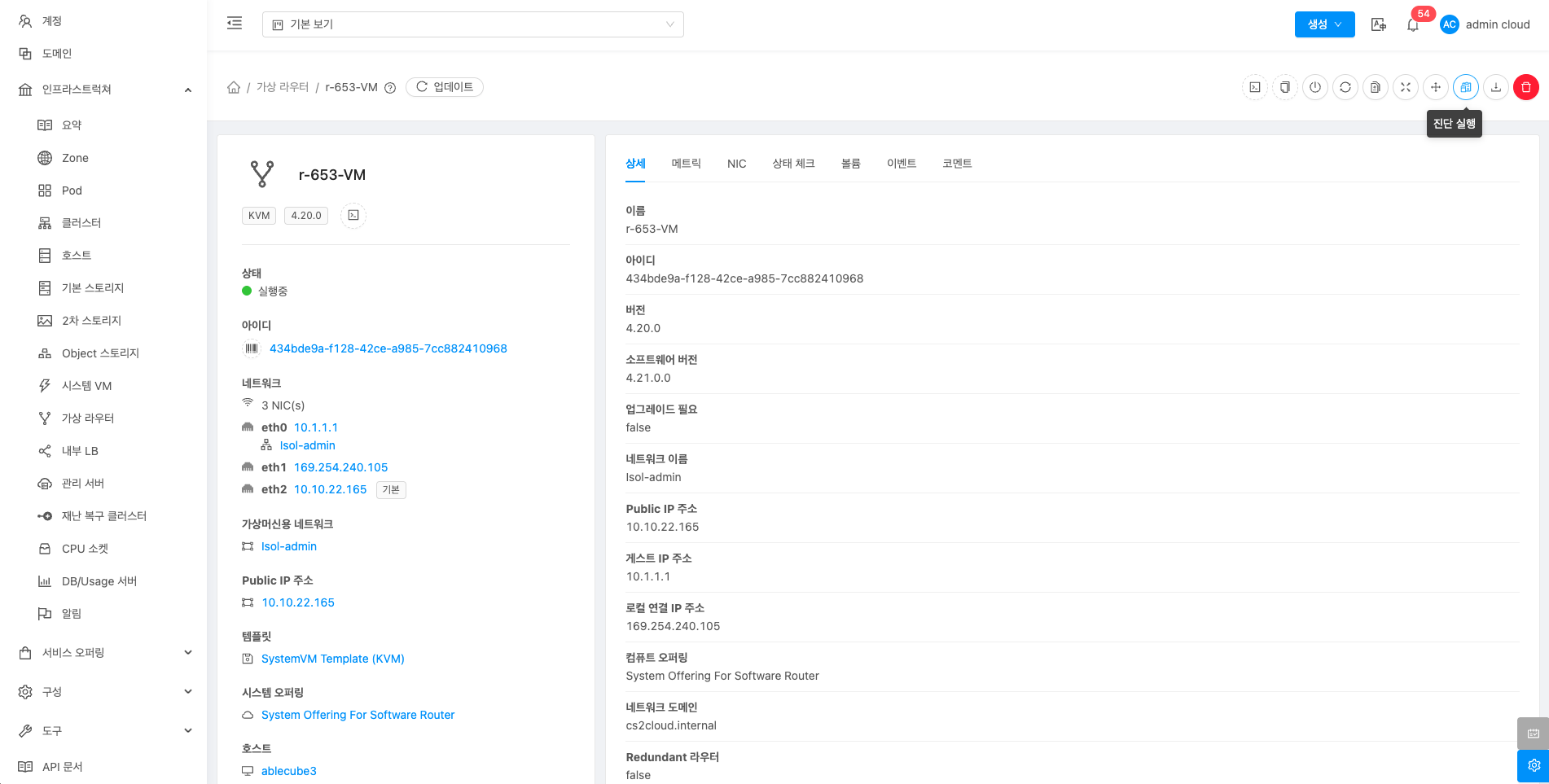The width and height of the screenshot is (1549, 784).
Task: Click the scale router shrink-arrows icon
Action: pos(1405,87)
